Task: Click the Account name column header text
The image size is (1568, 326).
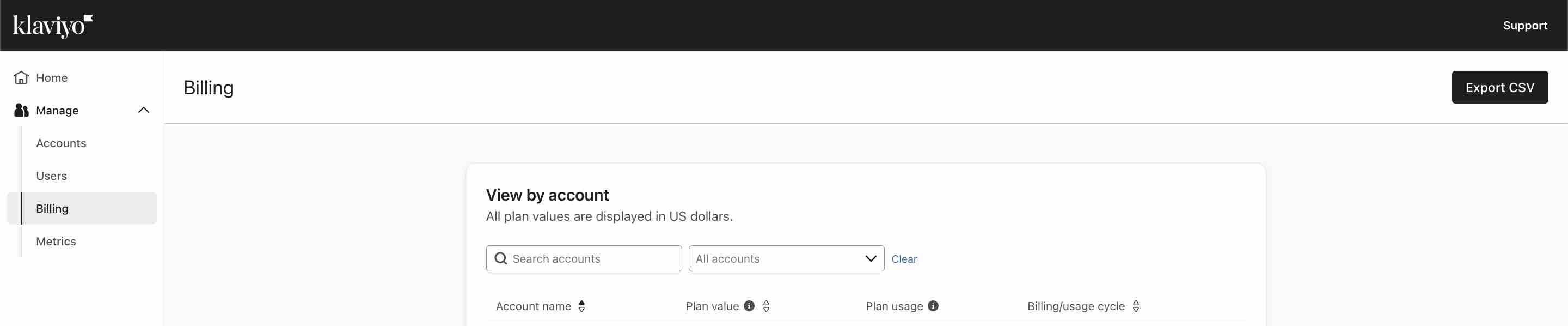Action: tap(533, 306)
